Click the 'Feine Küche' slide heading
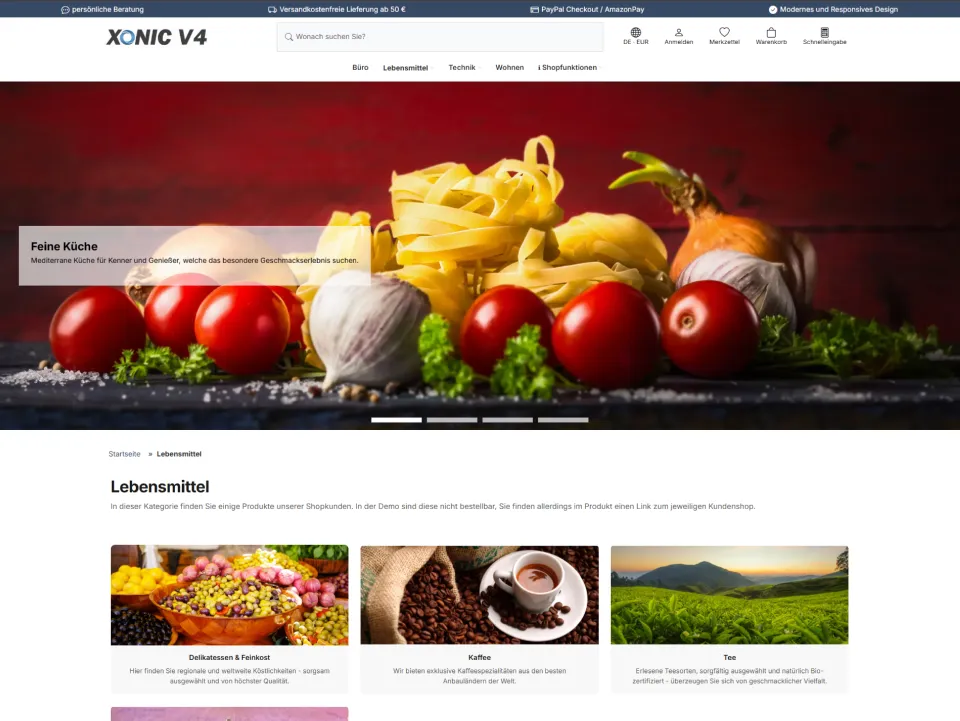 (64, 246)
